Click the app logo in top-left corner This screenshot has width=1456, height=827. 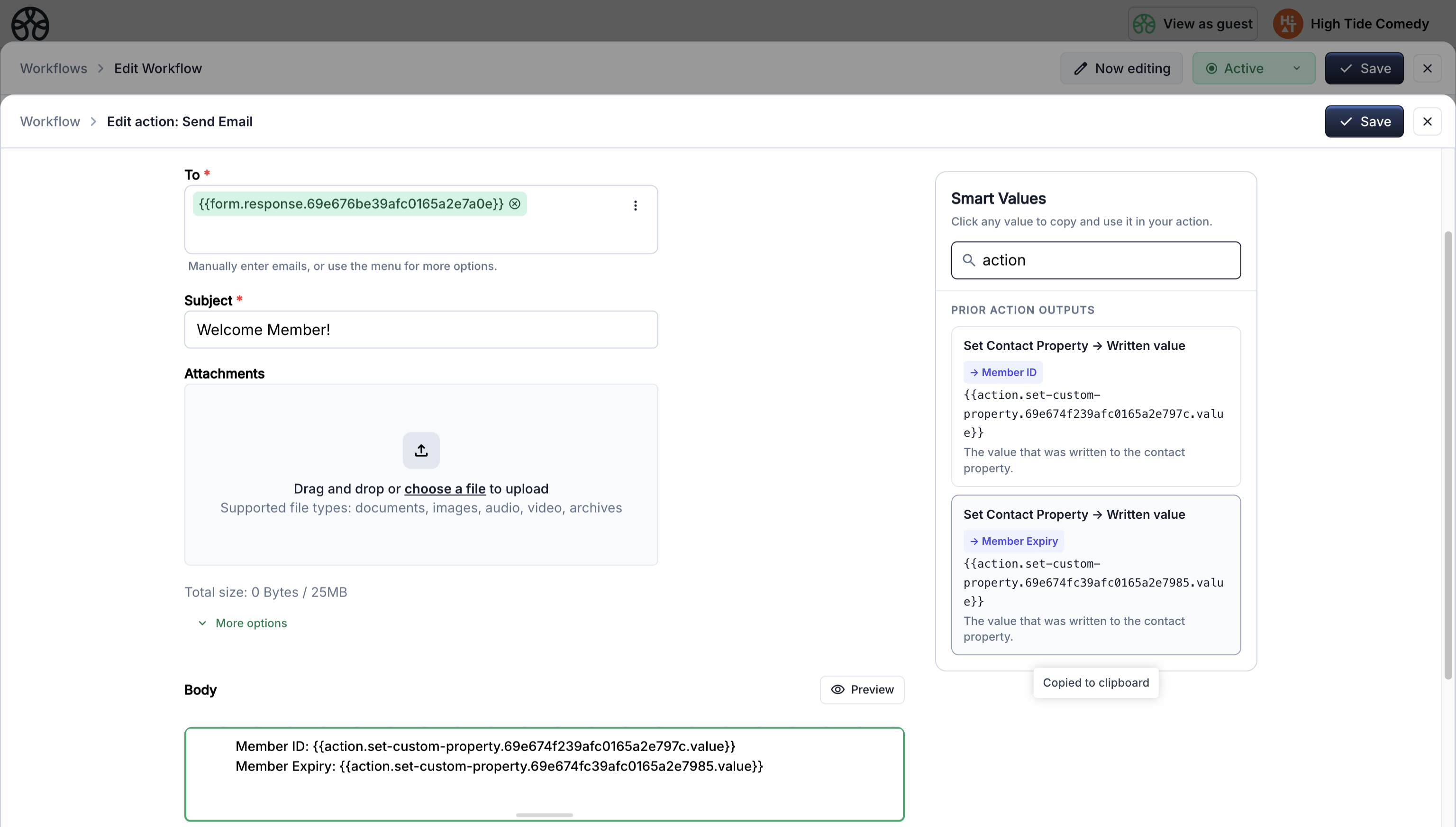point(30,24)
